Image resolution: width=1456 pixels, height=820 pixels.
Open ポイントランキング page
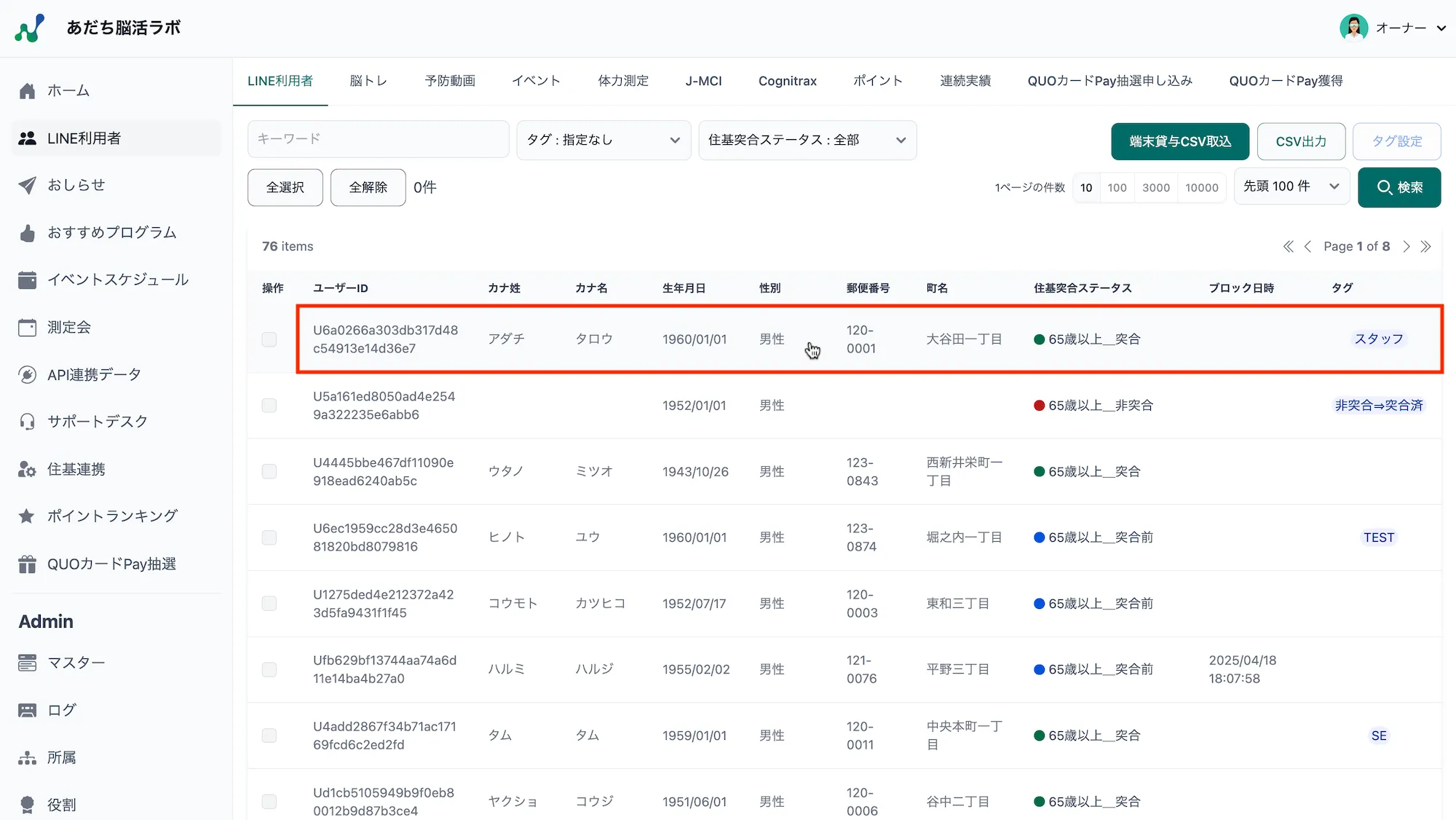(111, 516)
